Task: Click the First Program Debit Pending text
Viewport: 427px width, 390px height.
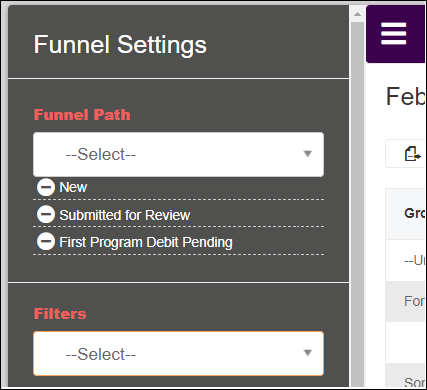Action: (x=146, y=242)
